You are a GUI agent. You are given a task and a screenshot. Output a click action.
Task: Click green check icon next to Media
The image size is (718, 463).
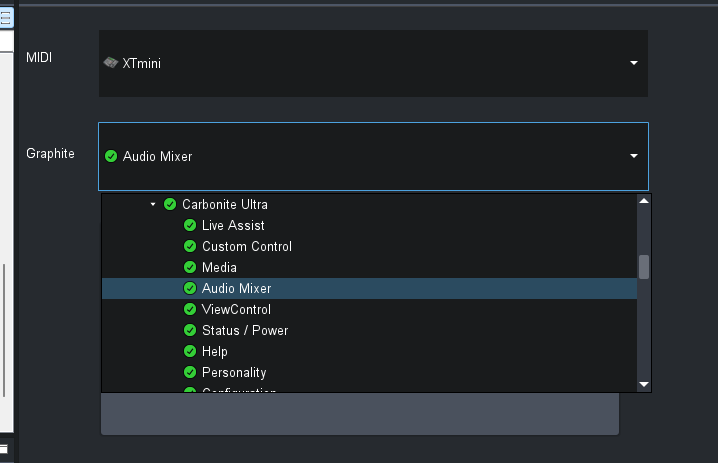click(x=190, y=267)
